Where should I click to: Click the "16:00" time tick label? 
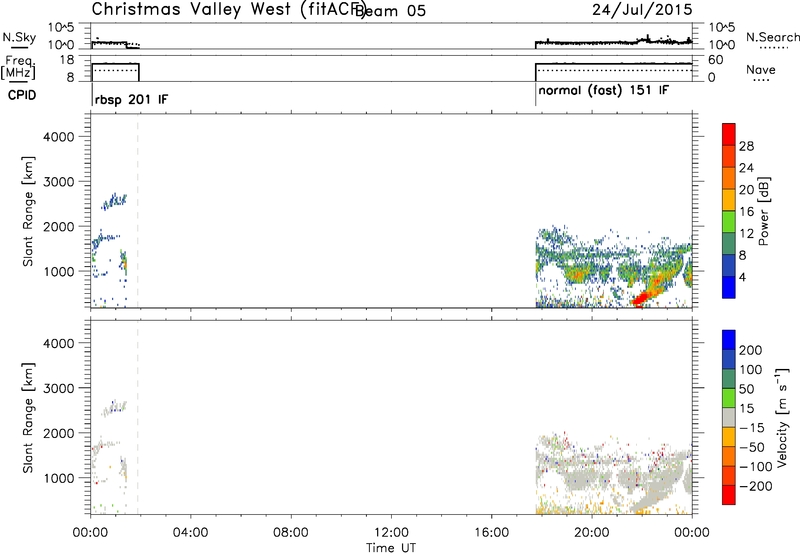pos(491,533)
